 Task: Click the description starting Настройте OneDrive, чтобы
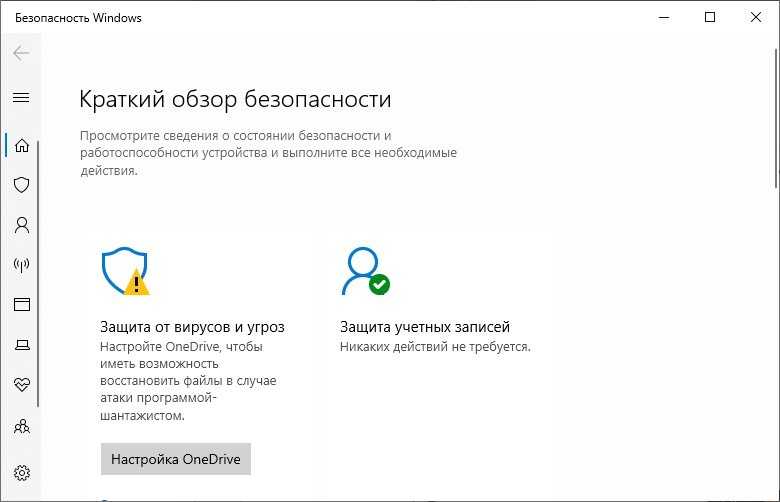(189, 381)
